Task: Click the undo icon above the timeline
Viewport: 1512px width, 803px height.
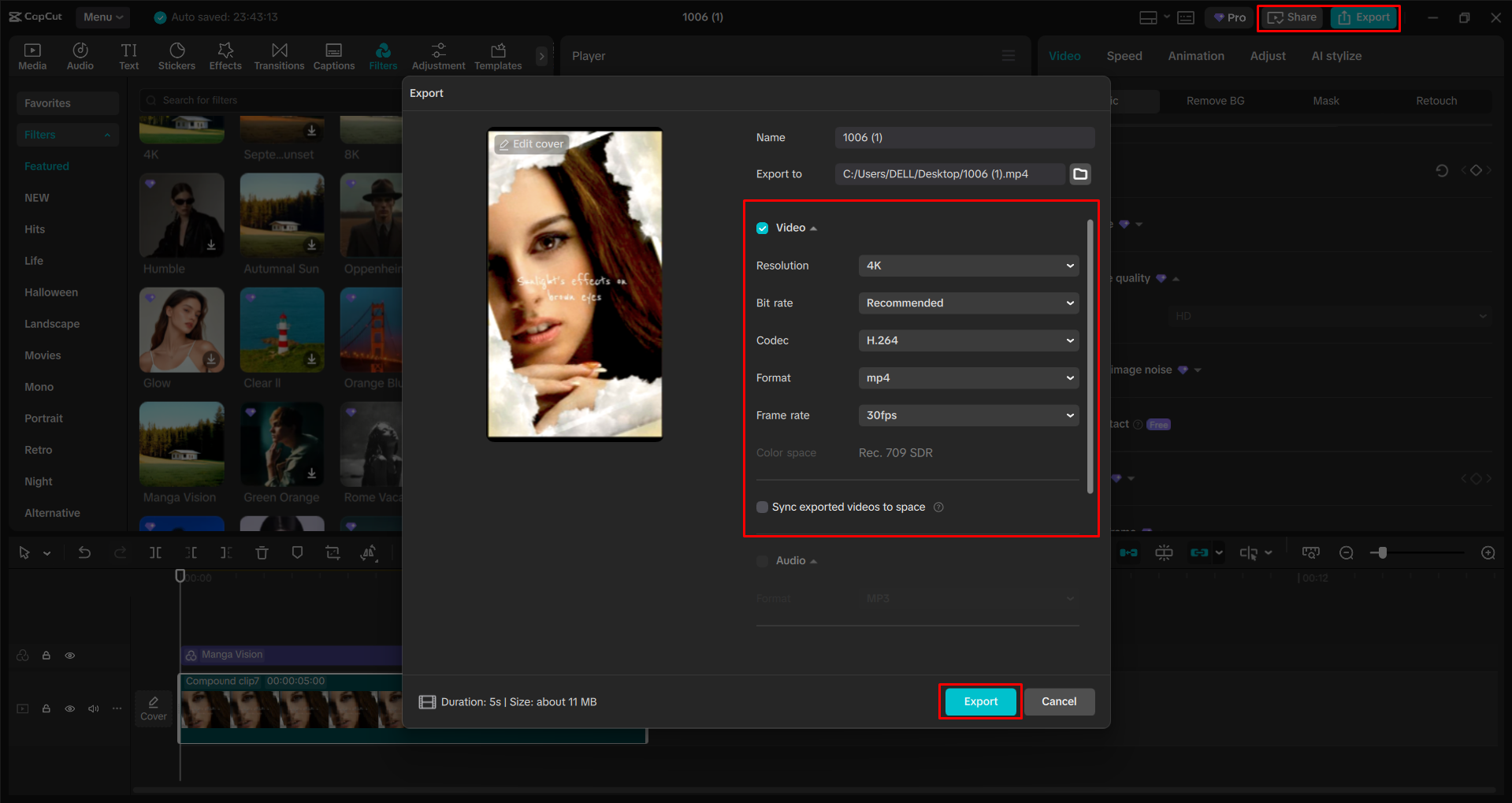Action: [84, 552]
